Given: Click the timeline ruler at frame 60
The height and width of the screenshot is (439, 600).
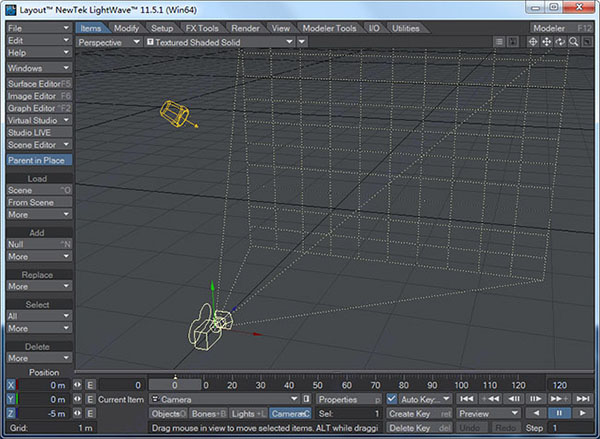Looking at the screenshot, I should click(347, 385).
